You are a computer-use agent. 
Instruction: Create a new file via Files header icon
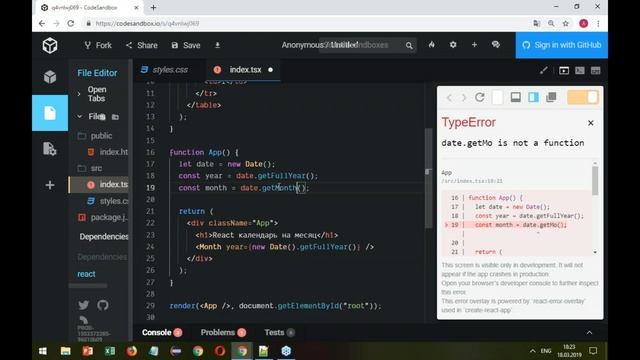coord(102,117)
